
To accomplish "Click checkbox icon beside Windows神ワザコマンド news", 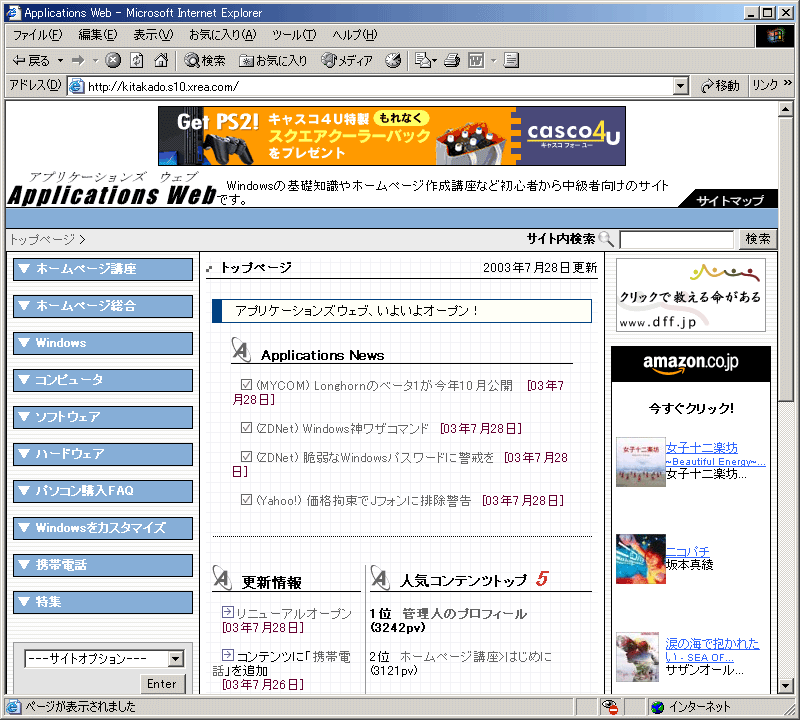I will [x=246, y=428].
